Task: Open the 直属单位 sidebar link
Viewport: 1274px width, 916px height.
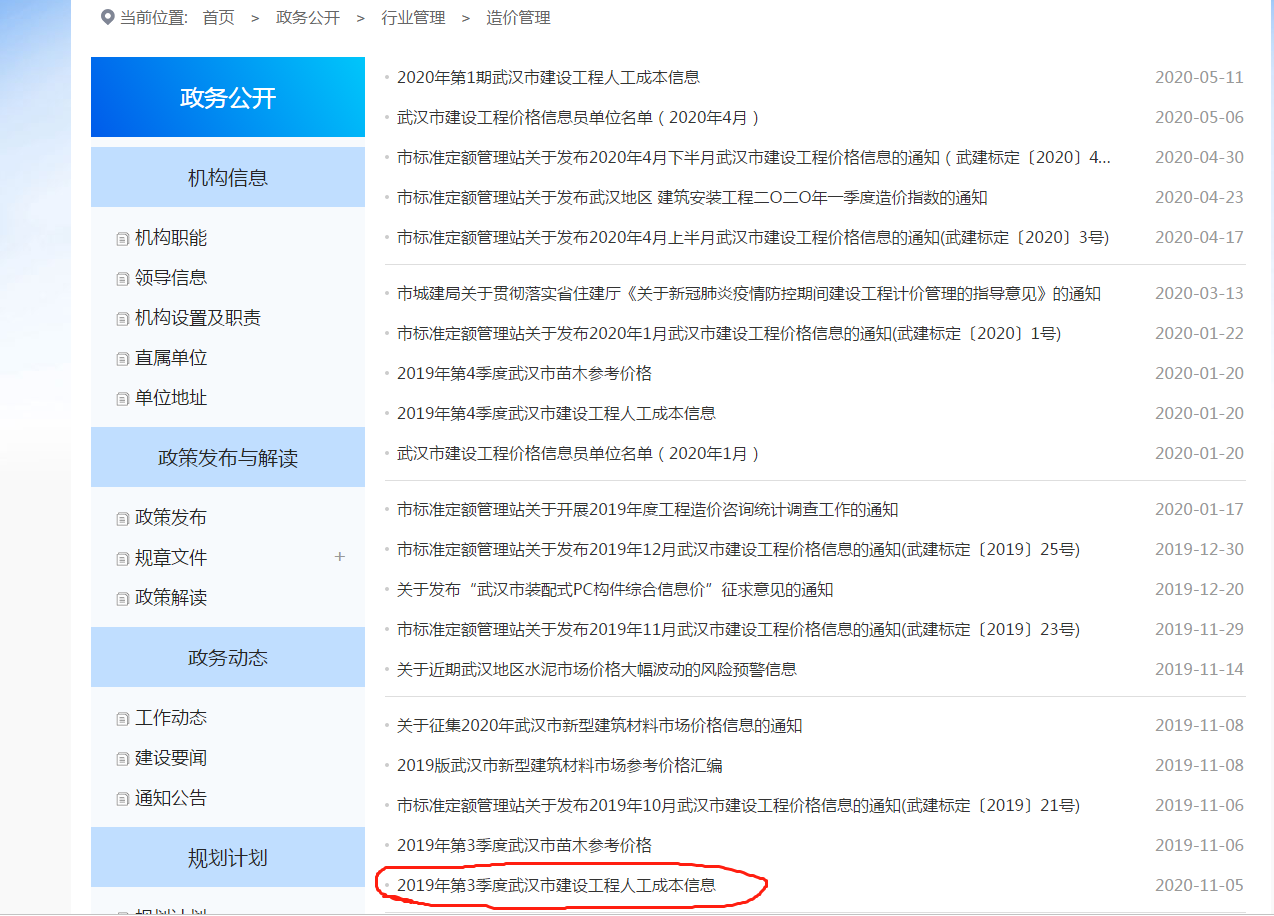Action: [x=171, y=358]
